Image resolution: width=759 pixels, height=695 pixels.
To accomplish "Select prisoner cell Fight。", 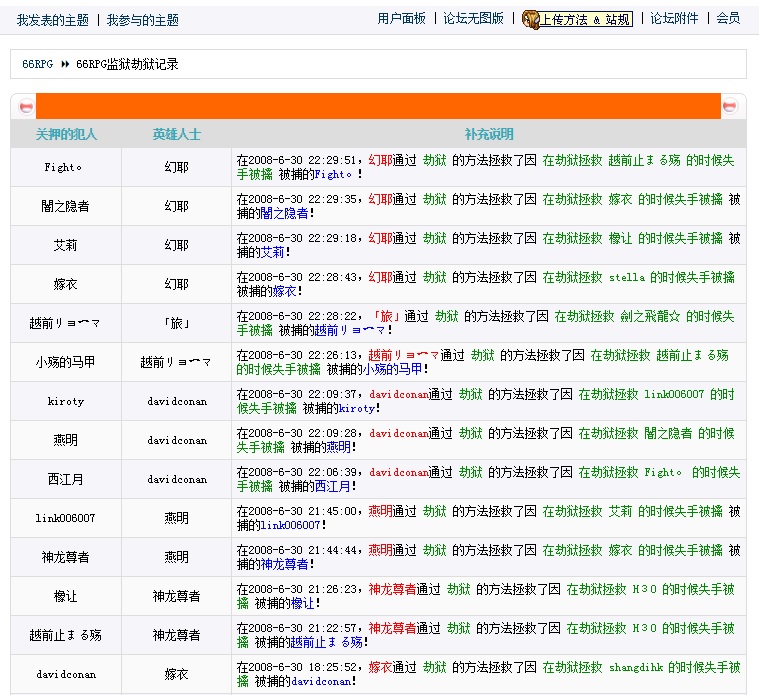I will pyautogui.click(x=66, y=167).
